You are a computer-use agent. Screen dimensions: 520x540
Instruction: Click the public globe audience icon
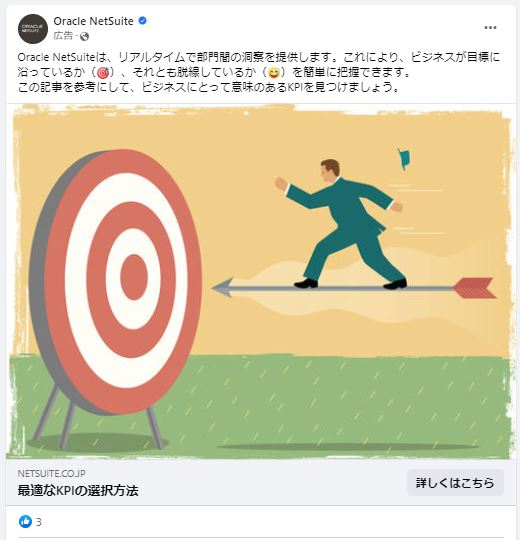pos(84,36)
